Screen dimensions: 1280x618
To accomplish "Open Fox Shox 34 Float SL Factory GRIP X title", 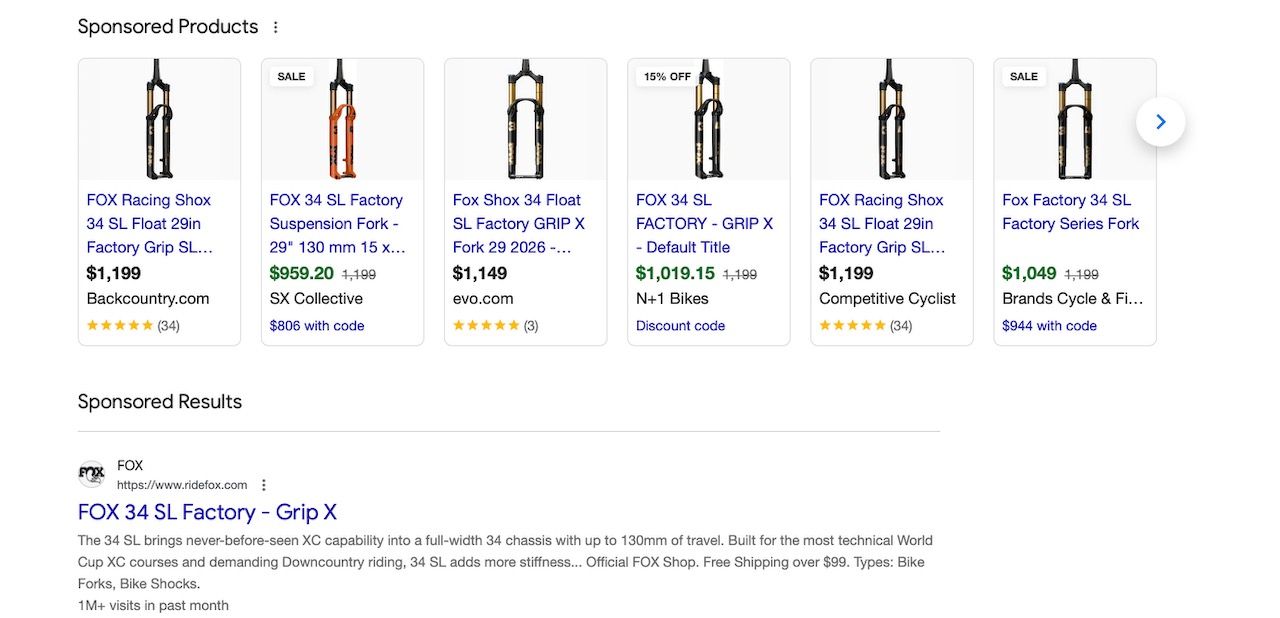I will (519, 224).
